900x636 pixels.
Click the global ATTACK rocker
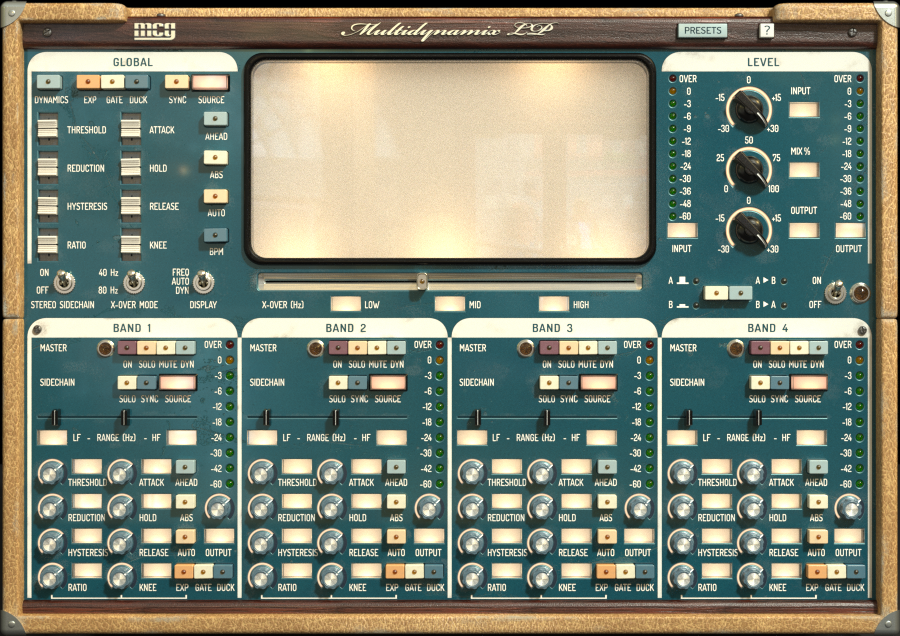131,129
